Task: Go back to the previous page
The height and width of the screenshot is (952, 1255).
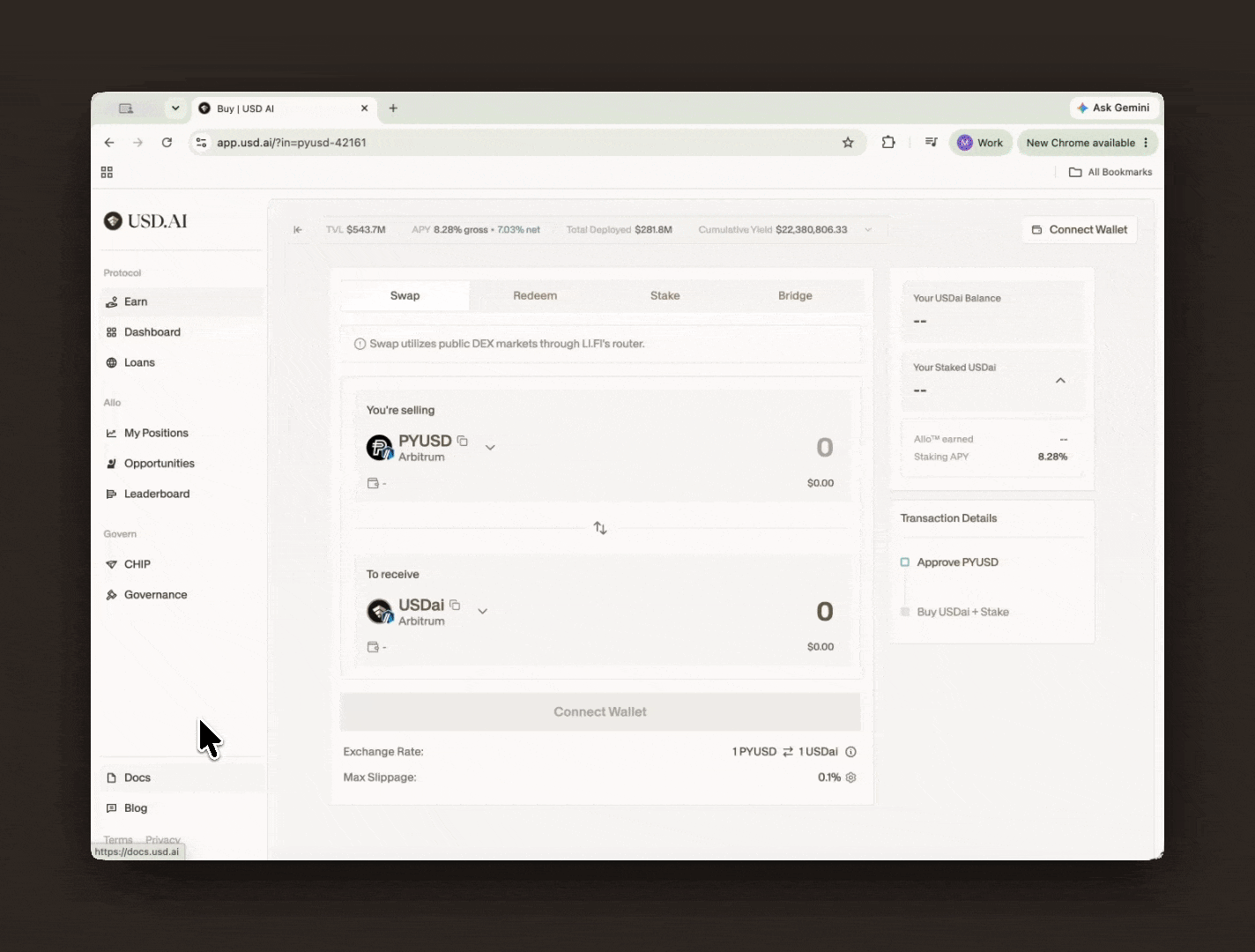Action: click(109, 143)
